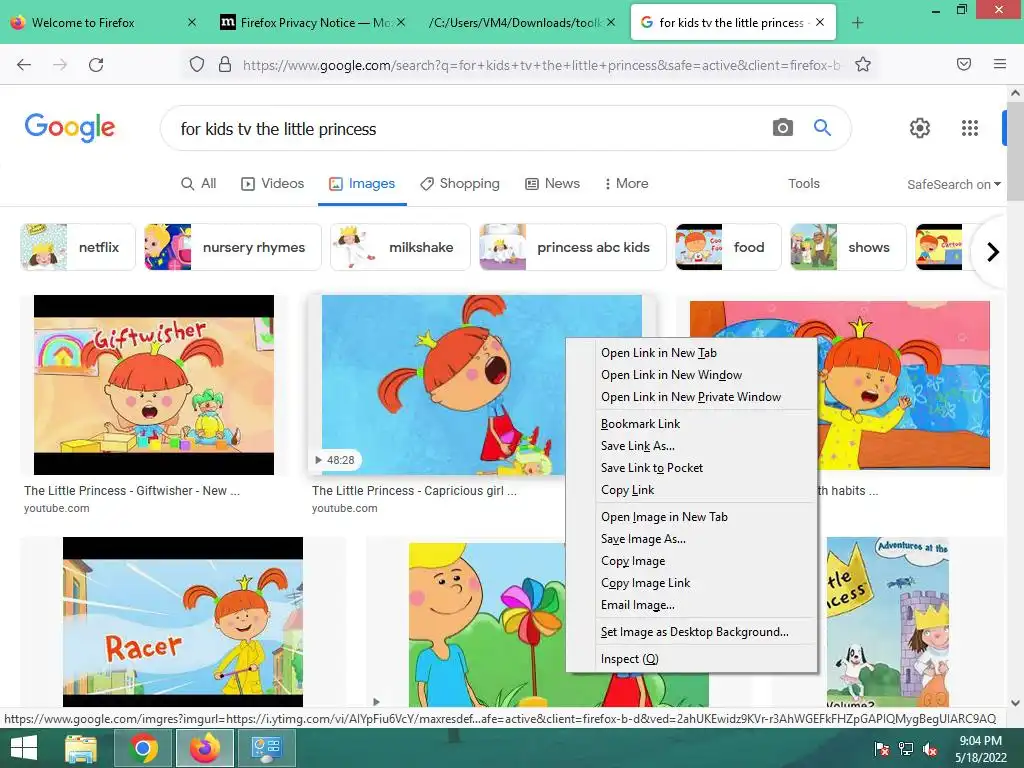Choose Open Link in New Private Window
The width and height of the screenshot is (1024, 768).
[691, 397]
